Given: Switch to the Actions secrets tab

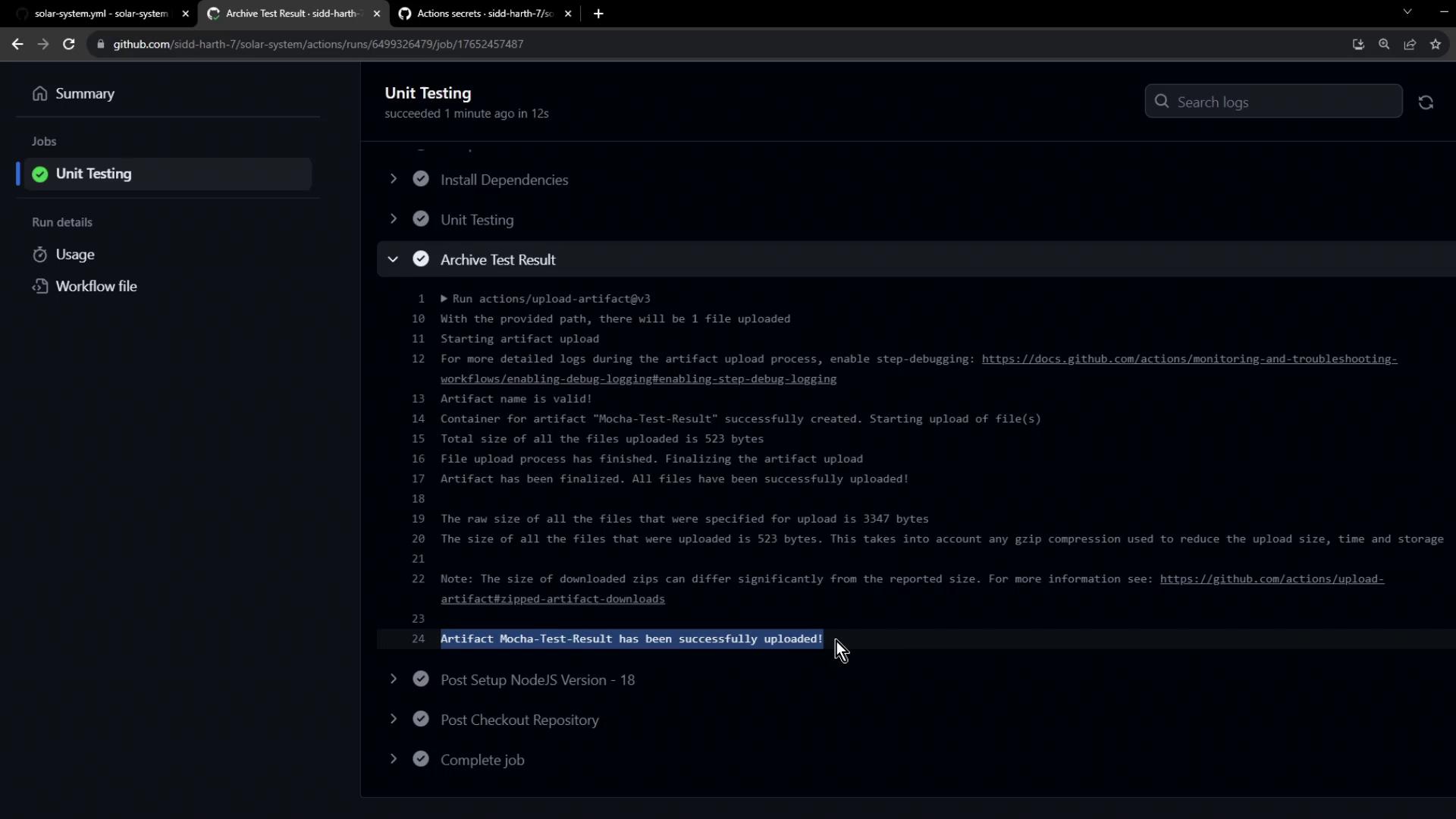Looking at the screenshot, I should [484, 14].
